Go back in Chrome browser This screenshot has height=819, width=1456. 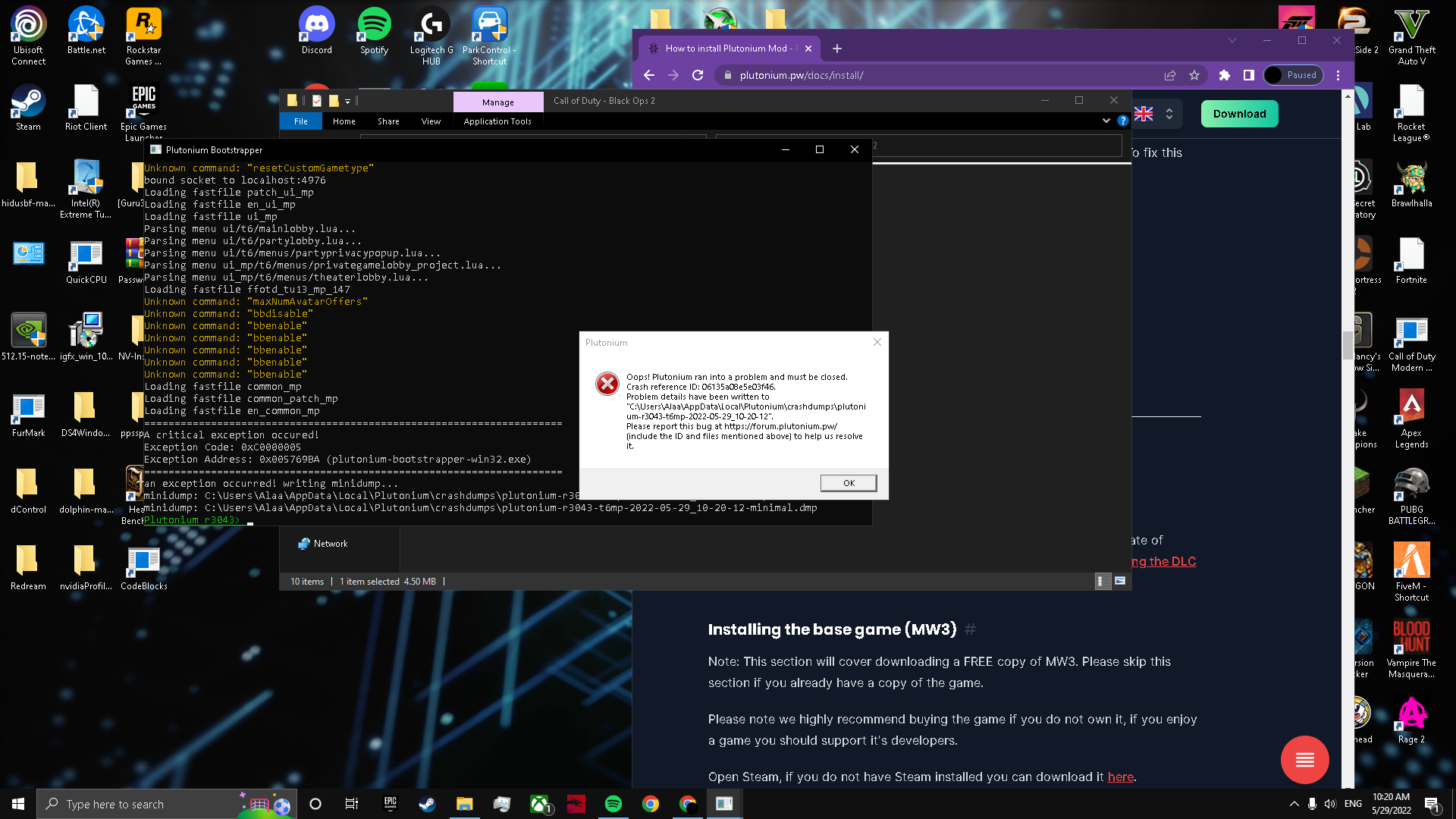648,75
